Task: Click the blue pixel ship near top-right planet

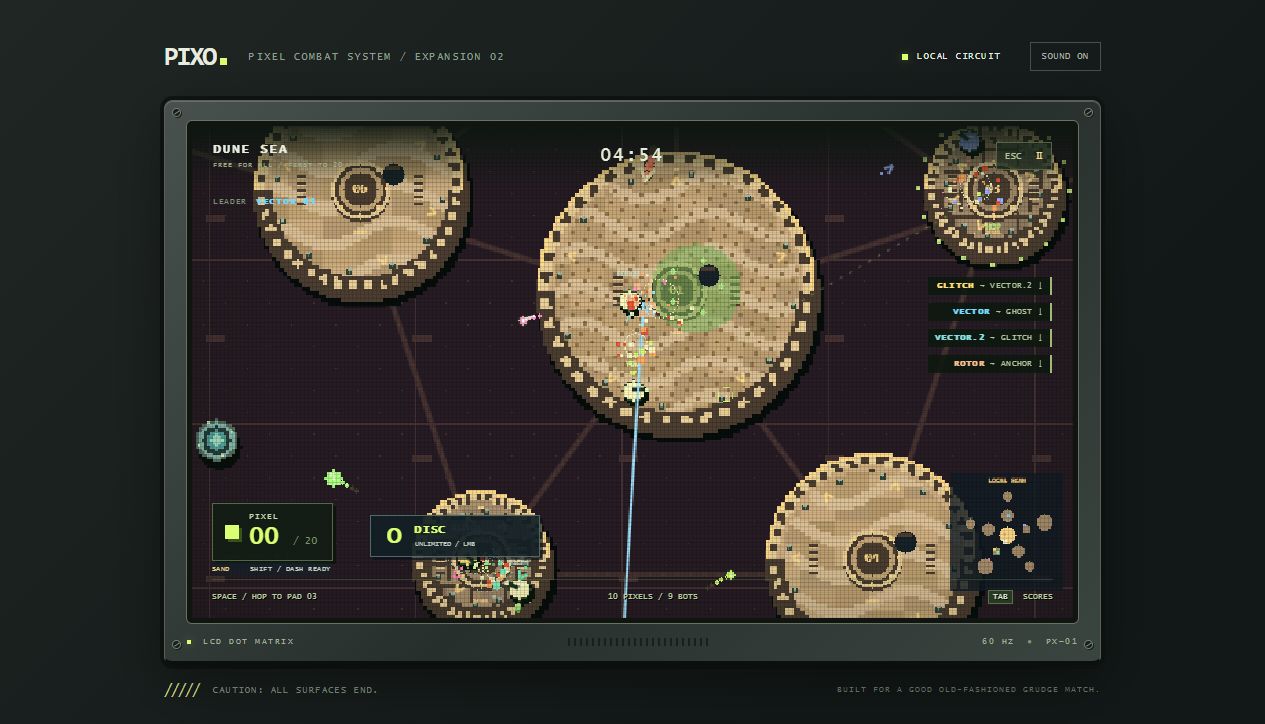Action: pos(886,170)
